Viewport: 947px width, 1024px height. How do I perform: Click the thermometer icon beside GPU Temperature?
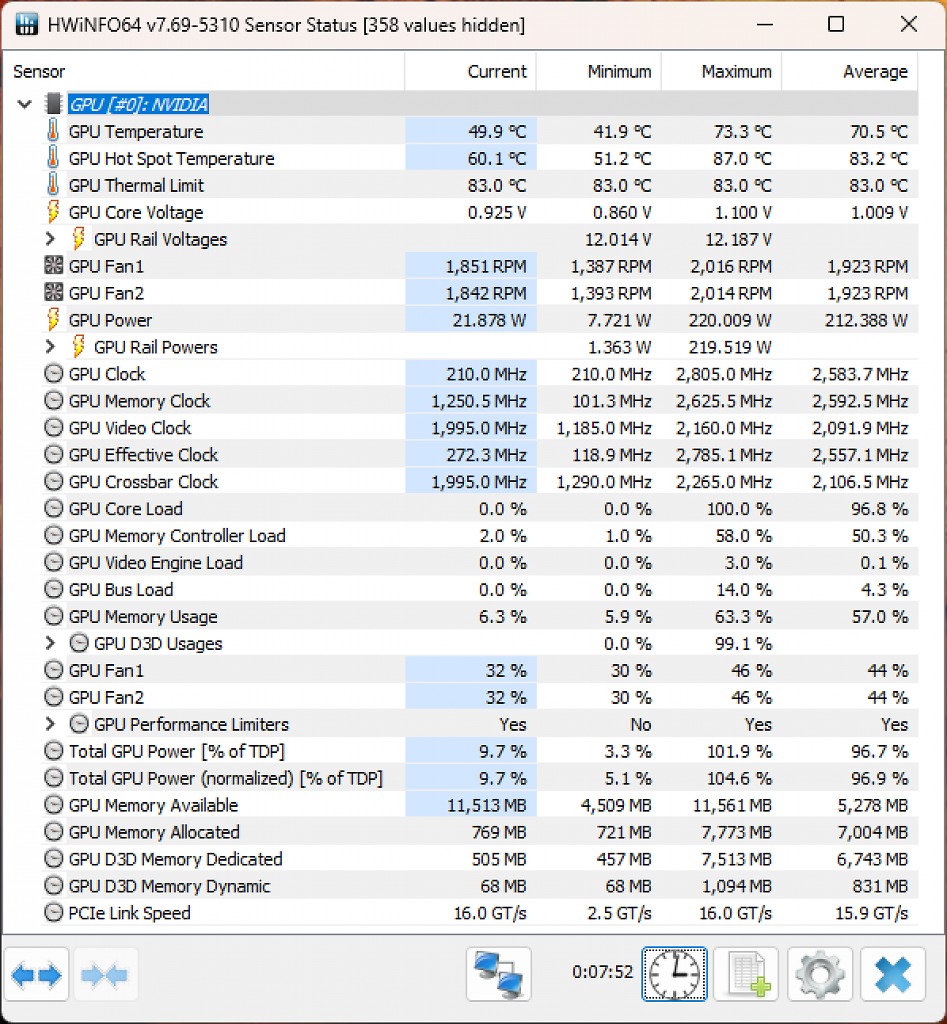pyautogui.click(x=53, y=131)
